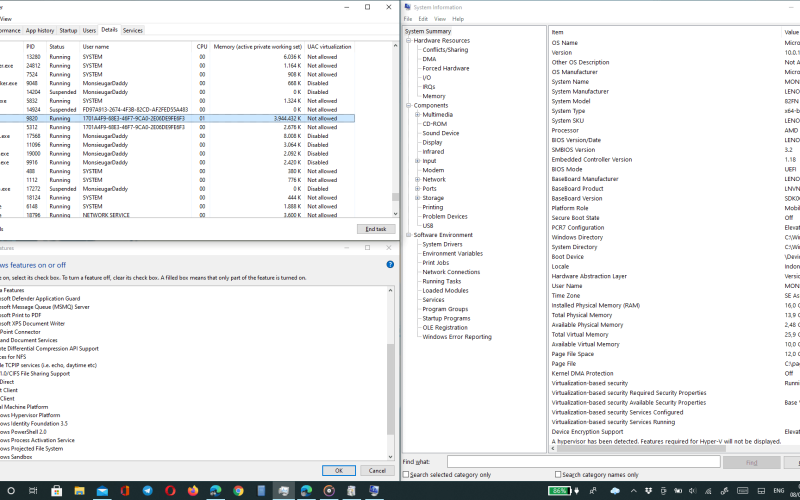This screenshot has height=500, width=800.
Task: Check 'Search category names only'
Action: click(558, 474)
